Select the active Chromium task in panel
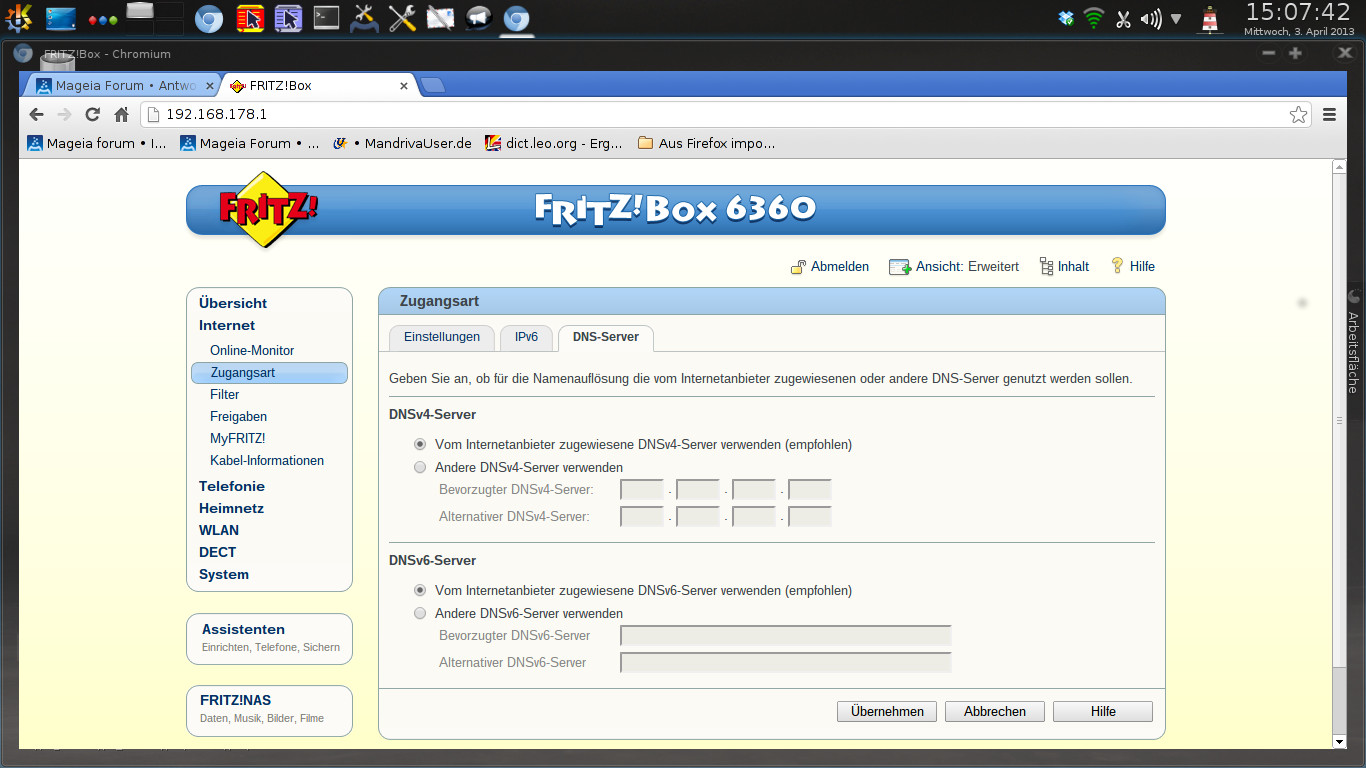Viewport: 1366px width, 768px height. click(x=516, y=18)
